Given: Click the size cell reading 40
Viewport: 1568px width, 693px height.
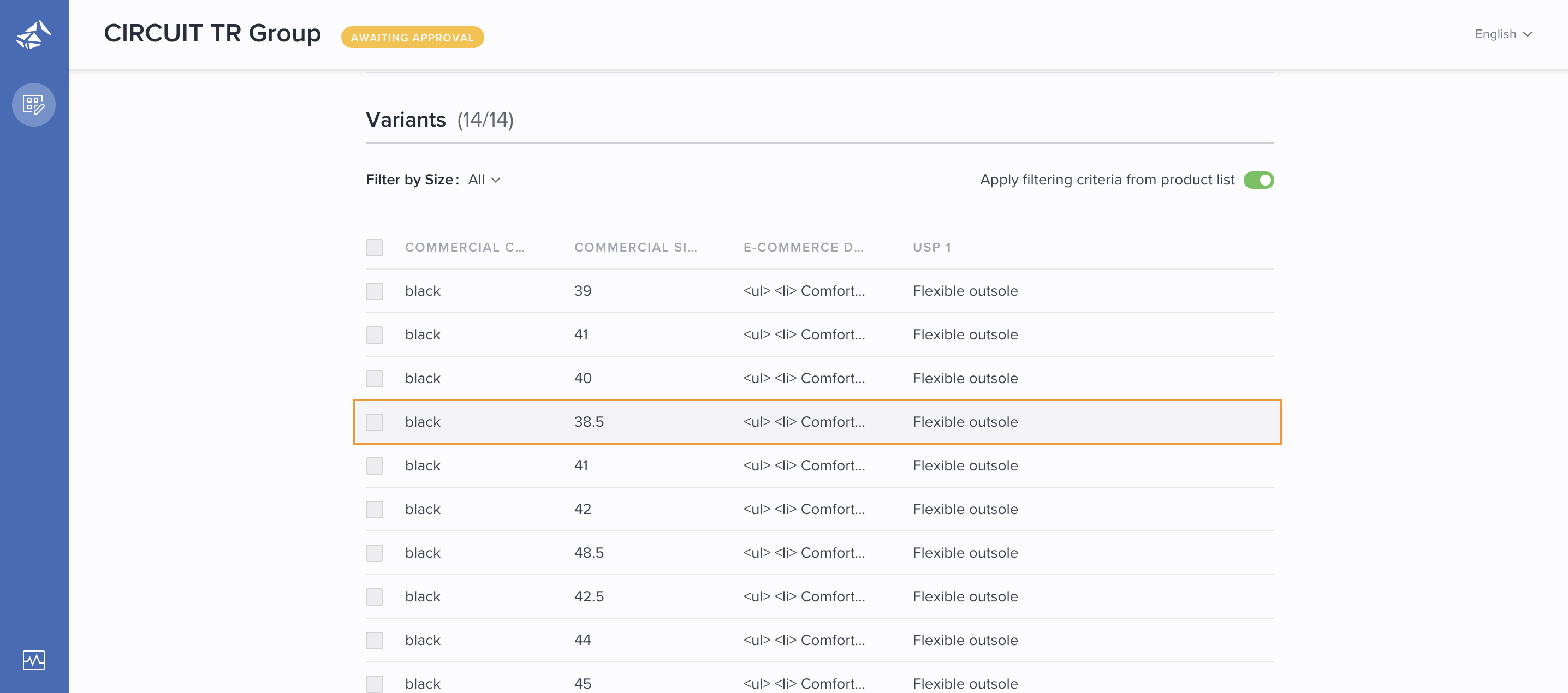Looking at the screenshot, I should tap(583, 379).
